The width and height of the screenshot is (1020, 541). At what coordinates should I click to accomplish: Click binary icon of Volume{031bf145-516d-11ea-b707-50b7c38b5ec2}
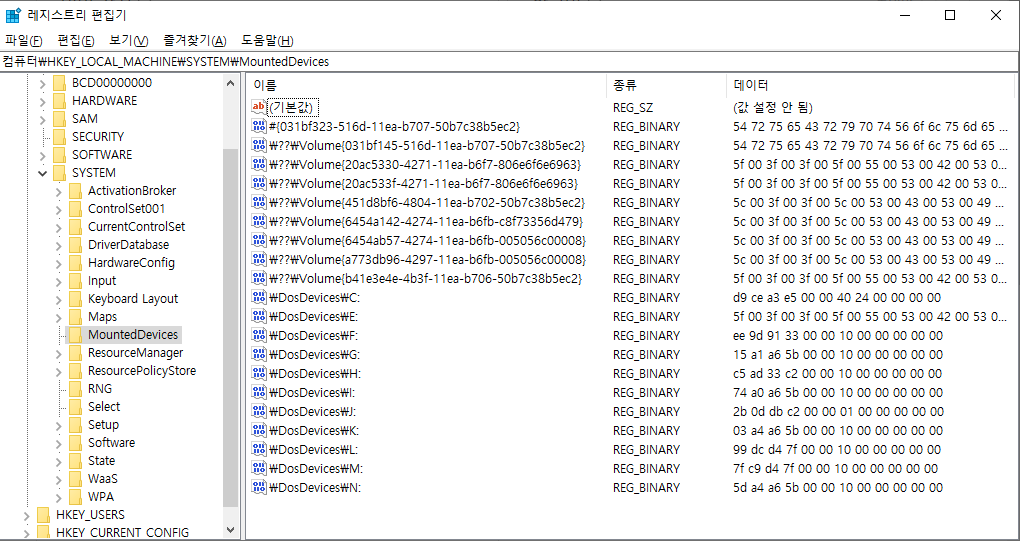(259, 145)
